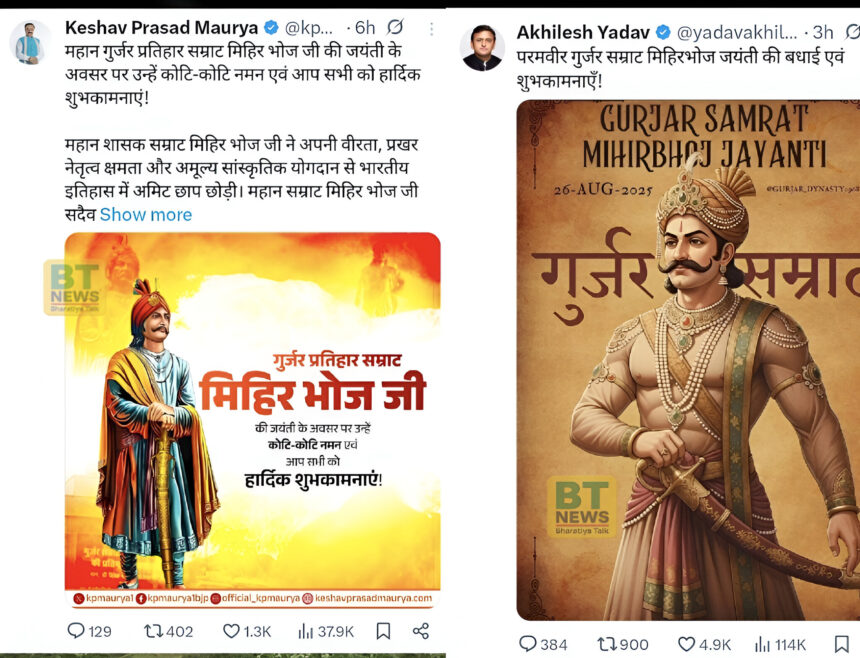The width and height of the screenshot is (860, 658).
Task: Reply to Keshav Prasad Maurya's tweet
Action: point(75,631)
